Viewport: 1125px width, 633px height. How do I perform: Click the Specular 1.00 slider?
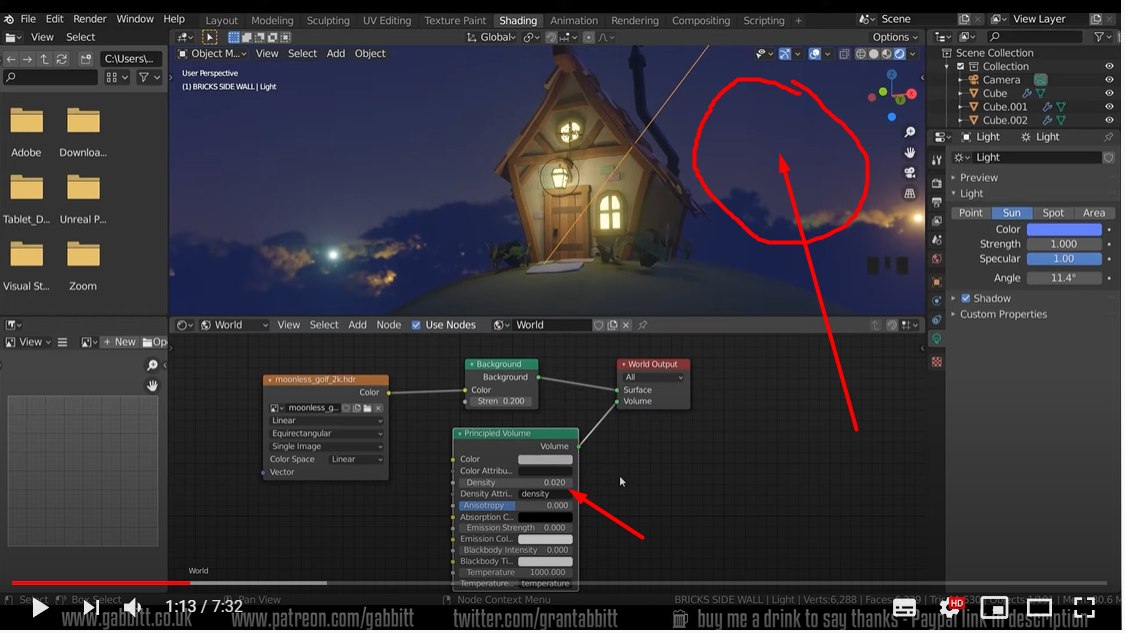[1063, 259]
